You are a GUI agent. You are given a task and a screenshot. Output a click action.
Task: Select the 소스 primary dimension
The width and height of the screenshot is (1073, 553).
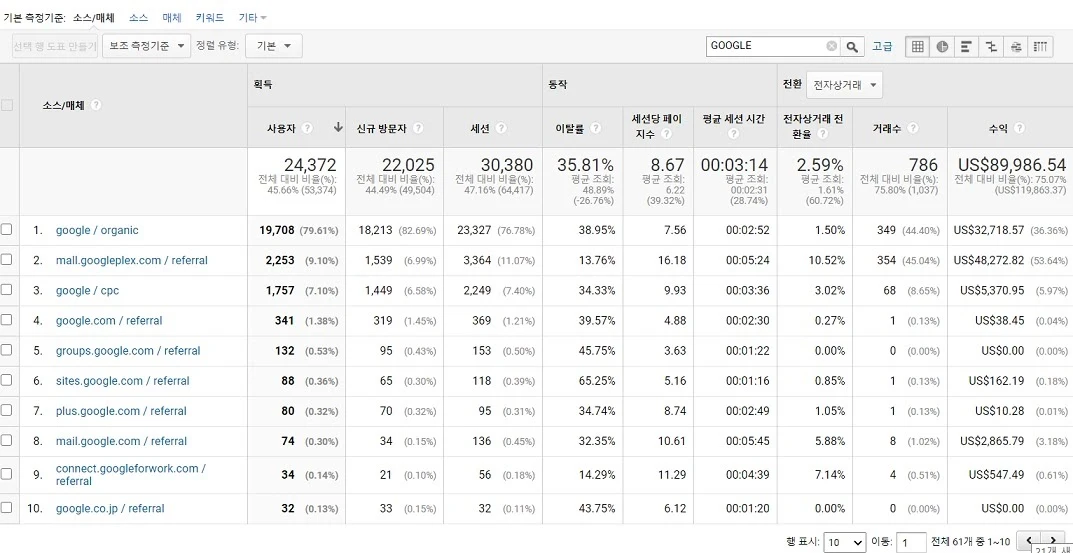(139, 18)
